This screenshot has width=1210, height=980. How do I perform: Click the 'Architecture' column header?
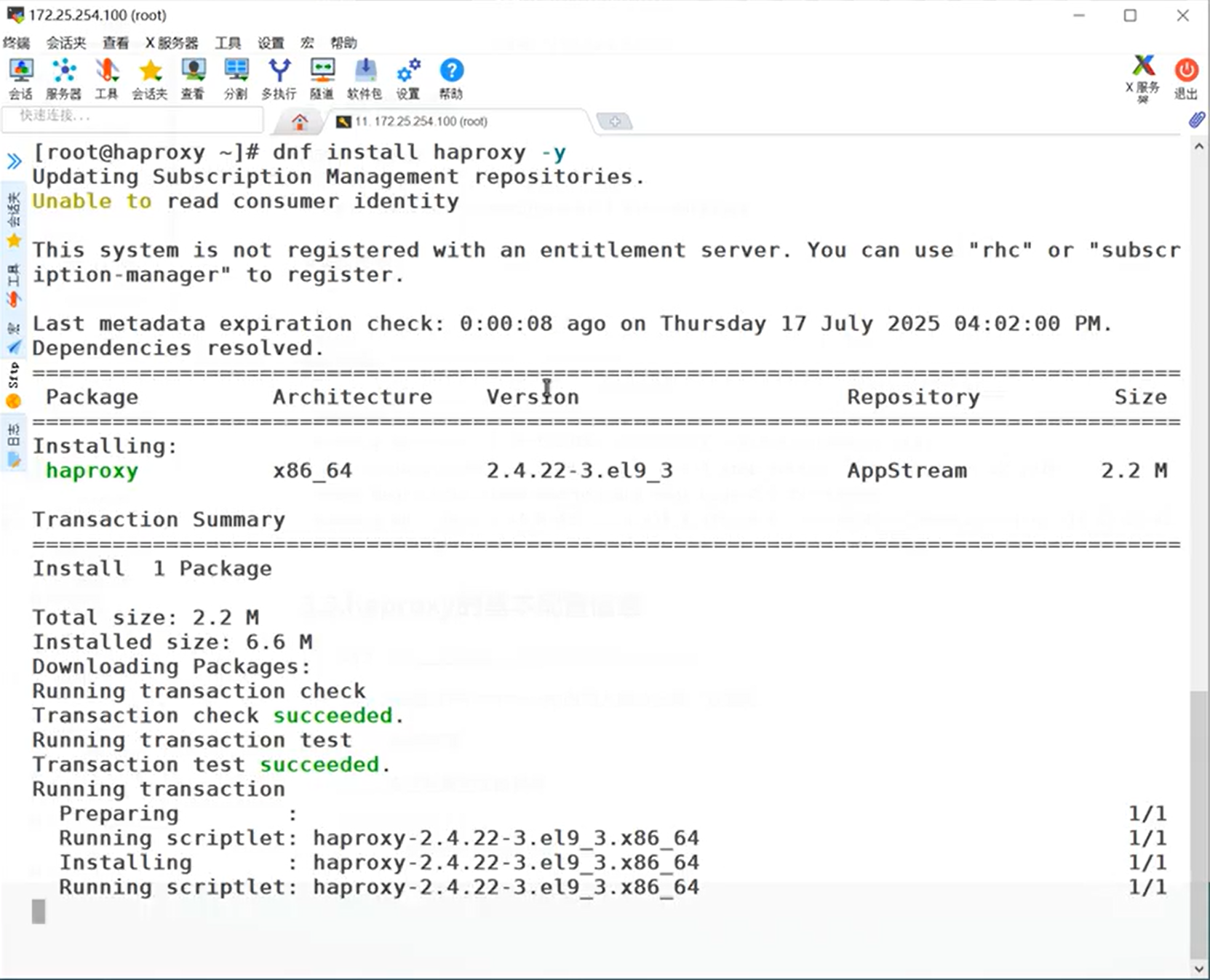click(x=352, y=397)
